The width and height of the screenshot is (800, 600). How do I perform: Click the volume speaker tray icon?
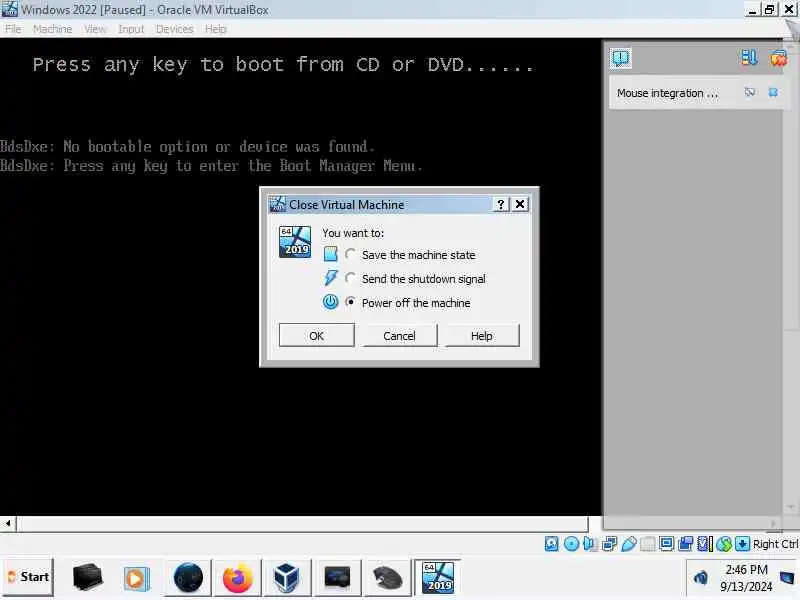701,578
